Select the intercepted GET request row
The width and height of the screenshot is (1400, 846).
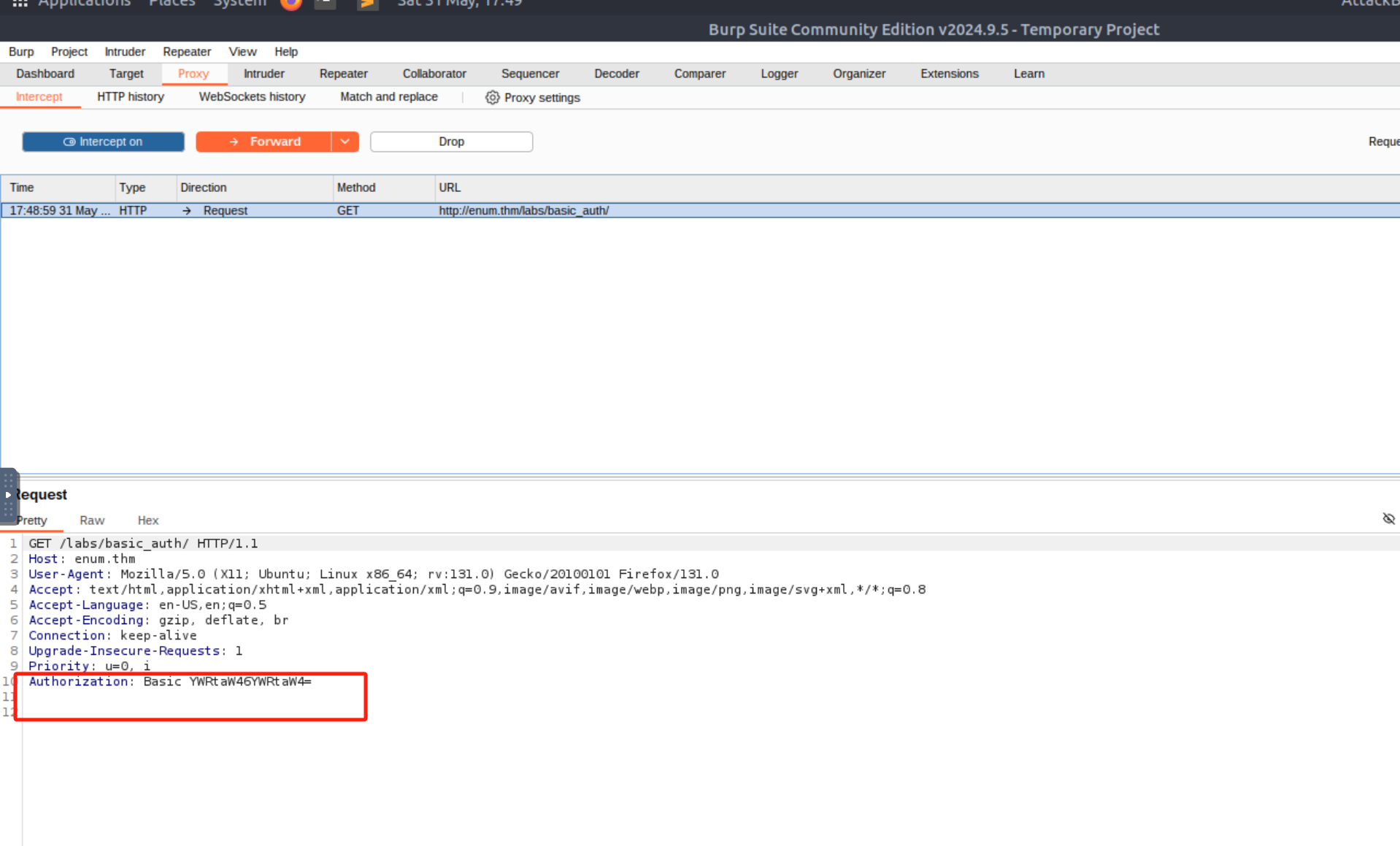coord(701,210)
